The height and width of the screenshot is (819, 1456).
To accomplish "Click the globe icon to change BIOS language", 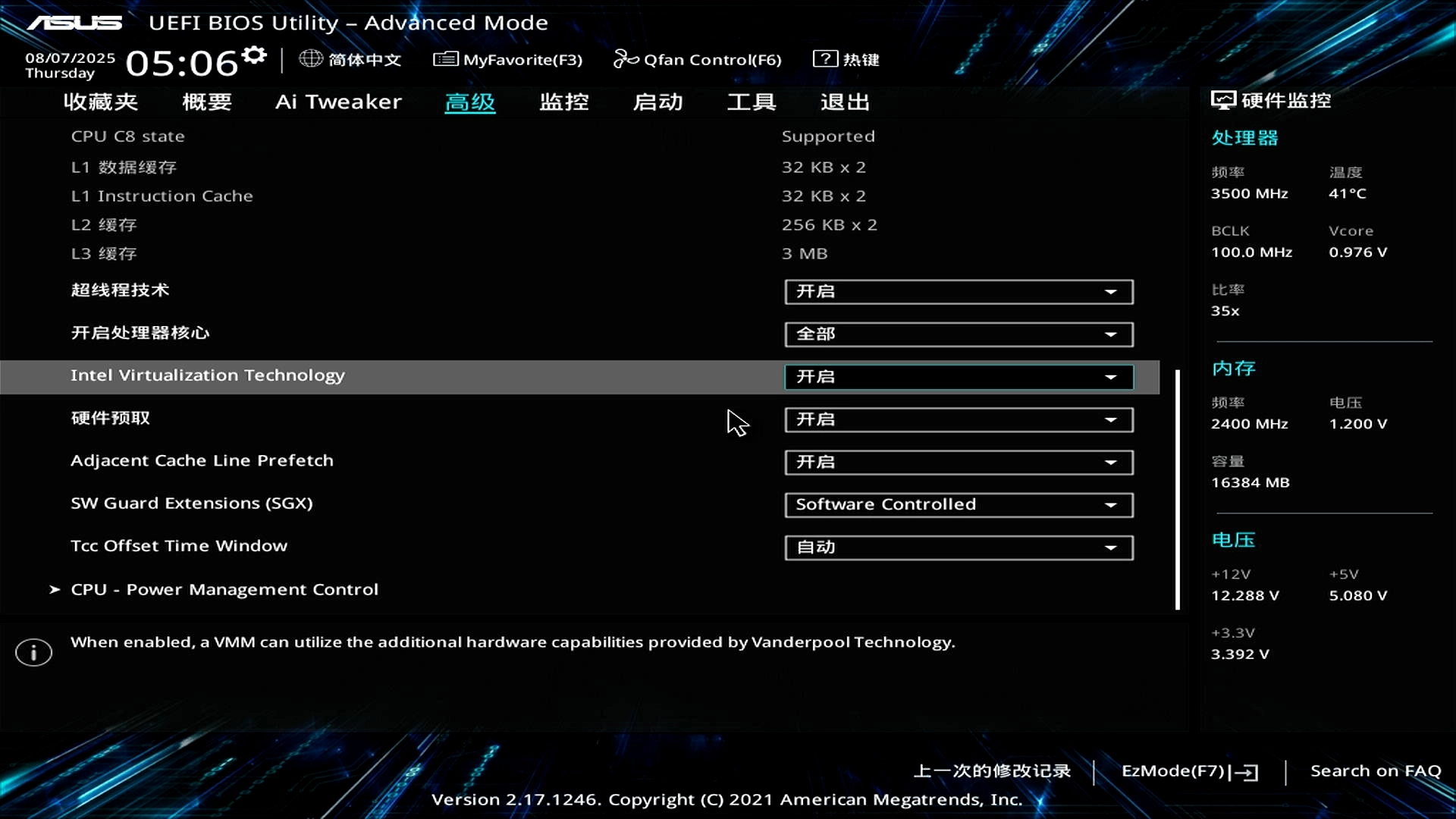I will pos(310,59).
